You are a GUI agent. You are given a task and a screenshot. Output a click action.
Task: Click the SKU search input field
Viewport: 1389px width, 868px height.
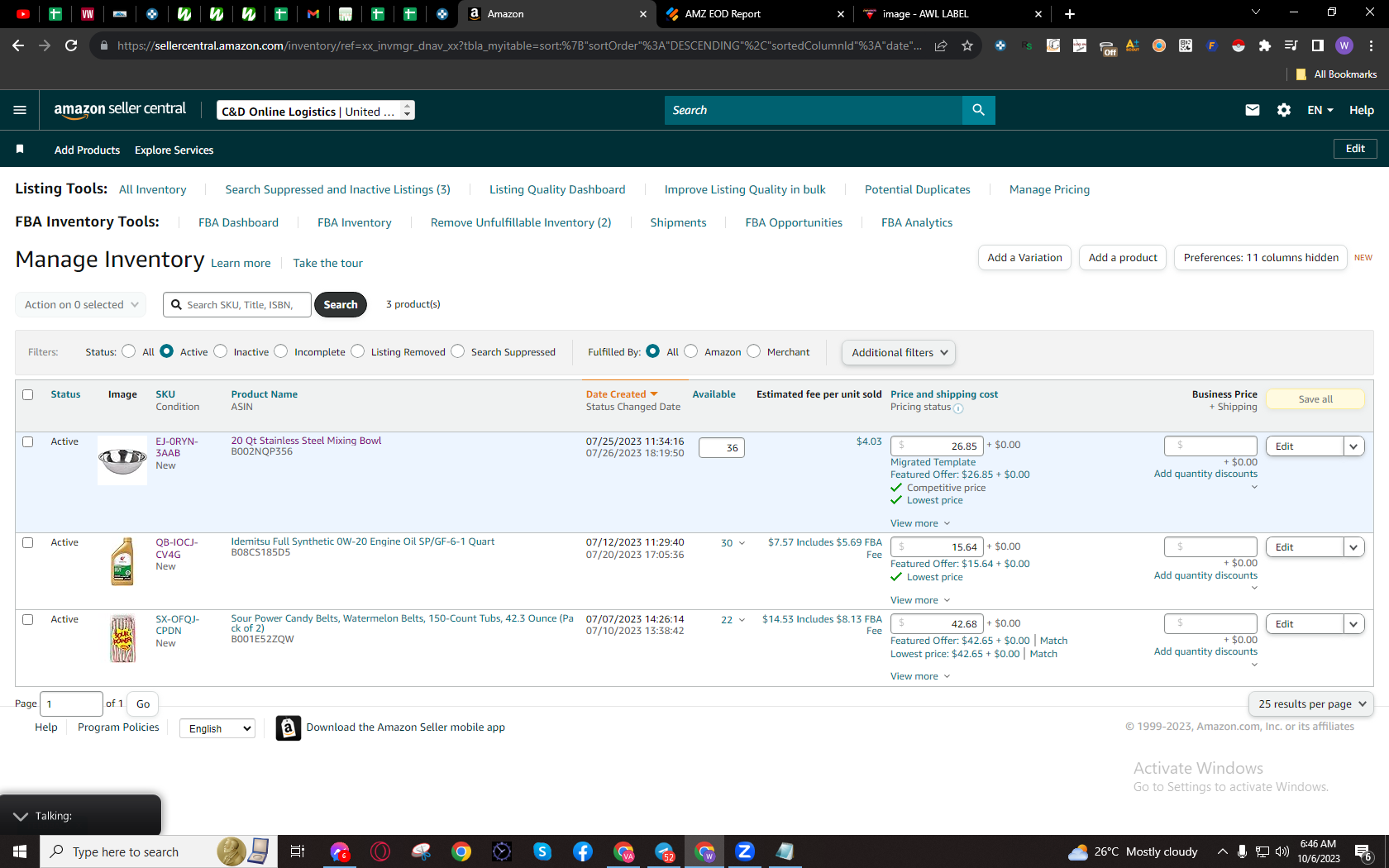[x=237, y=304]
